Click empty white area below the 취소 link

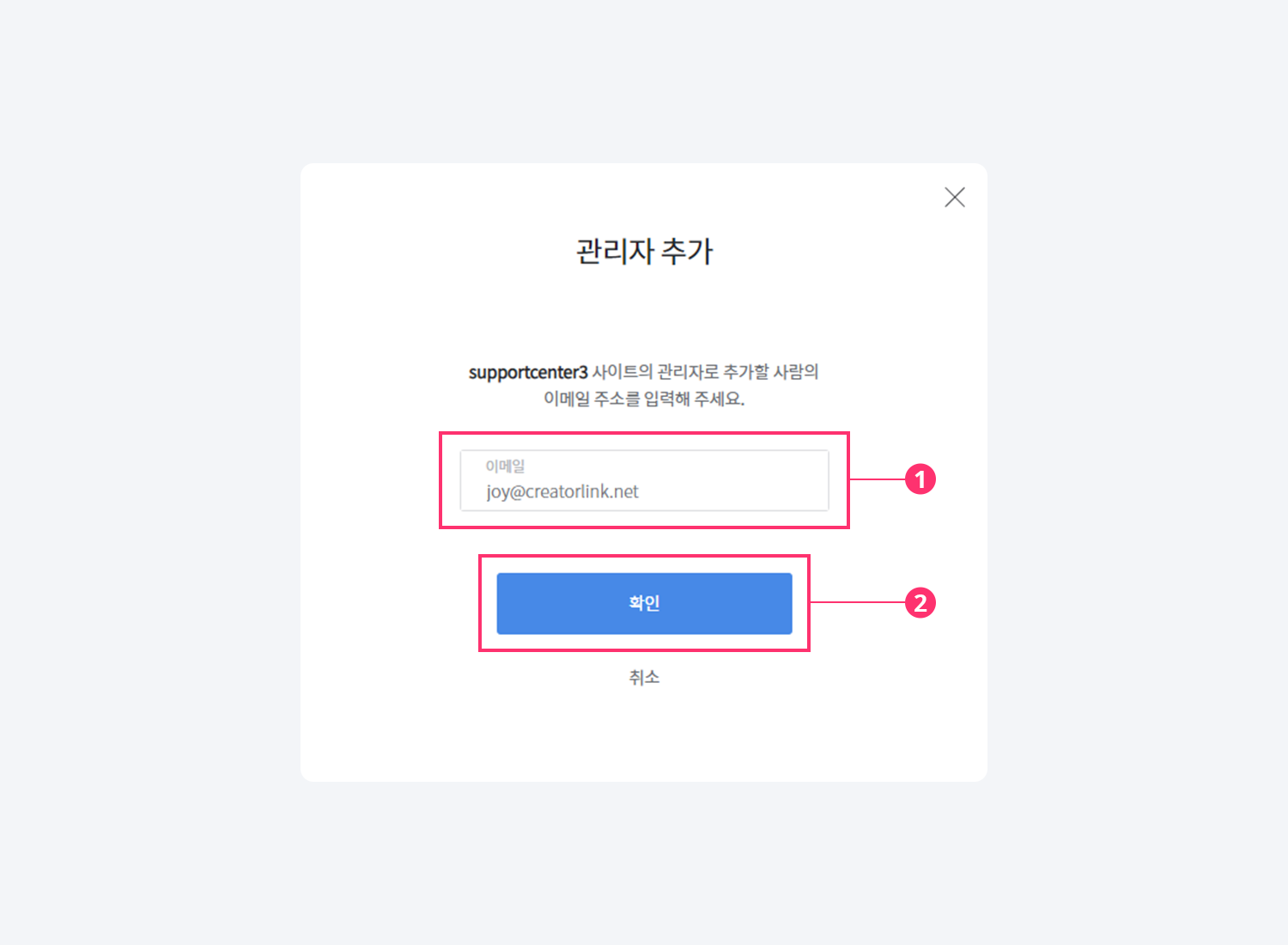coord(644,735)
